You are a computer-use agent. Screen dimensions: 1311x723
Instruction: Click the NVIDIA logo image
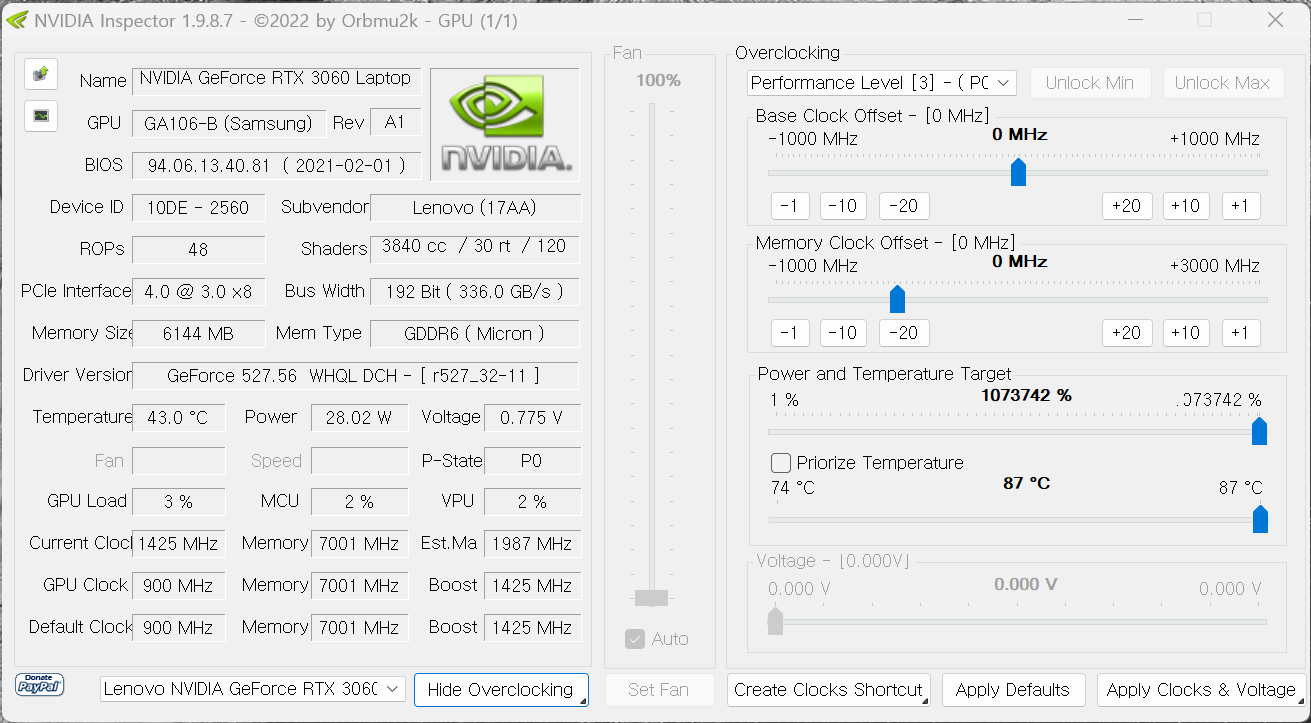click(x=505, y=126)
